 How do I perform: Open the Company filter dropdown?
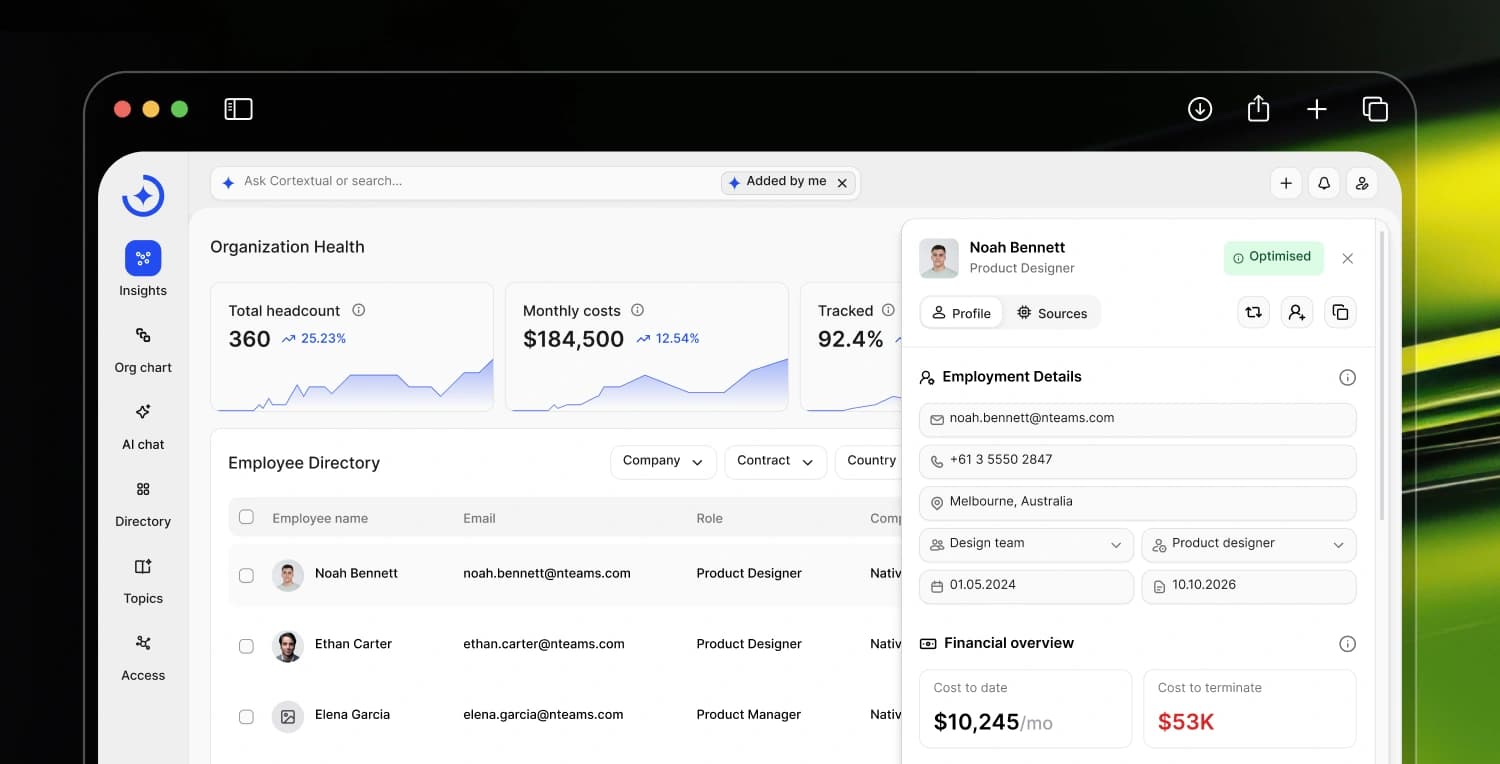pos(663,461)
